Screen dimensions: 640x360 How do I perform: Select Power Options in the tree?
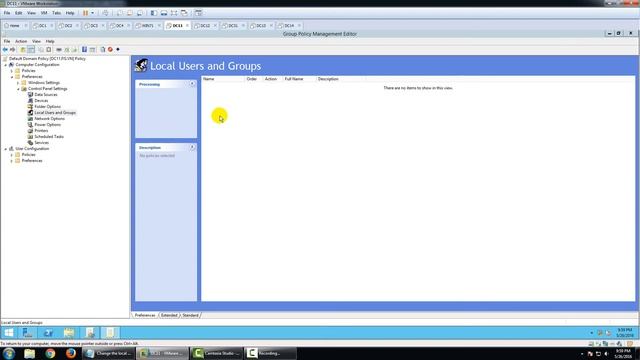[47, 124]
